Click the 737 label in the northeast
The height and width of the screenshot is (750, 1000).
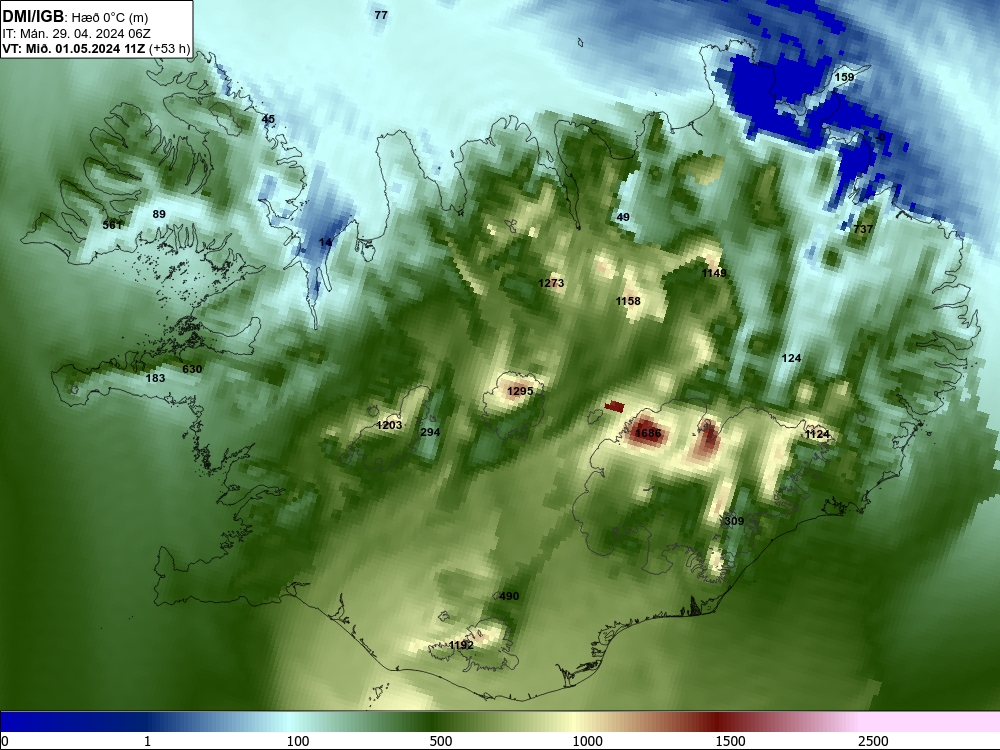[863, 228]
